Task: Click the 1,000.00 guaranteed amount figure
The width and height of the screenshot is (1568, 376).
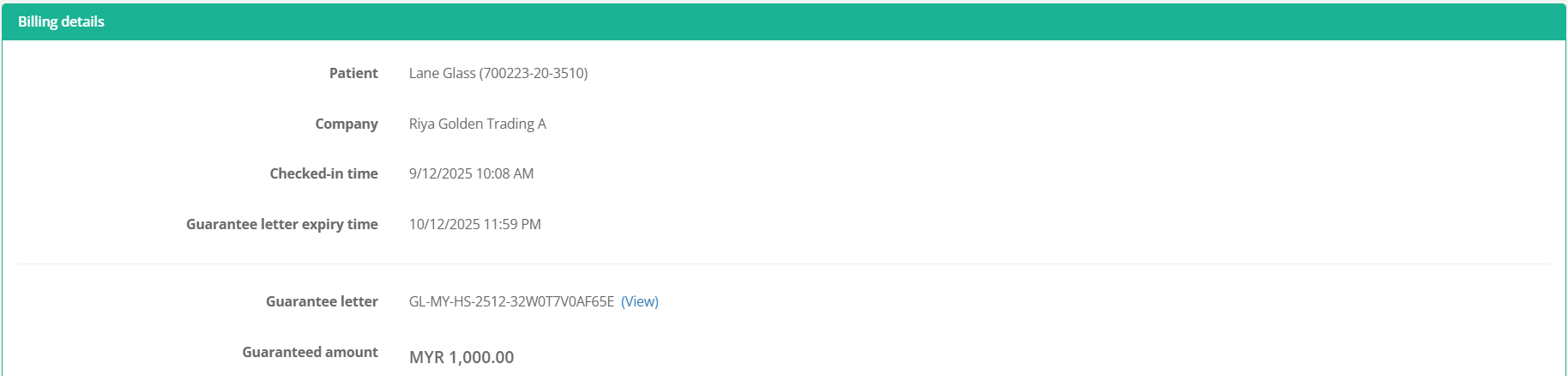Action: (481, 357)
